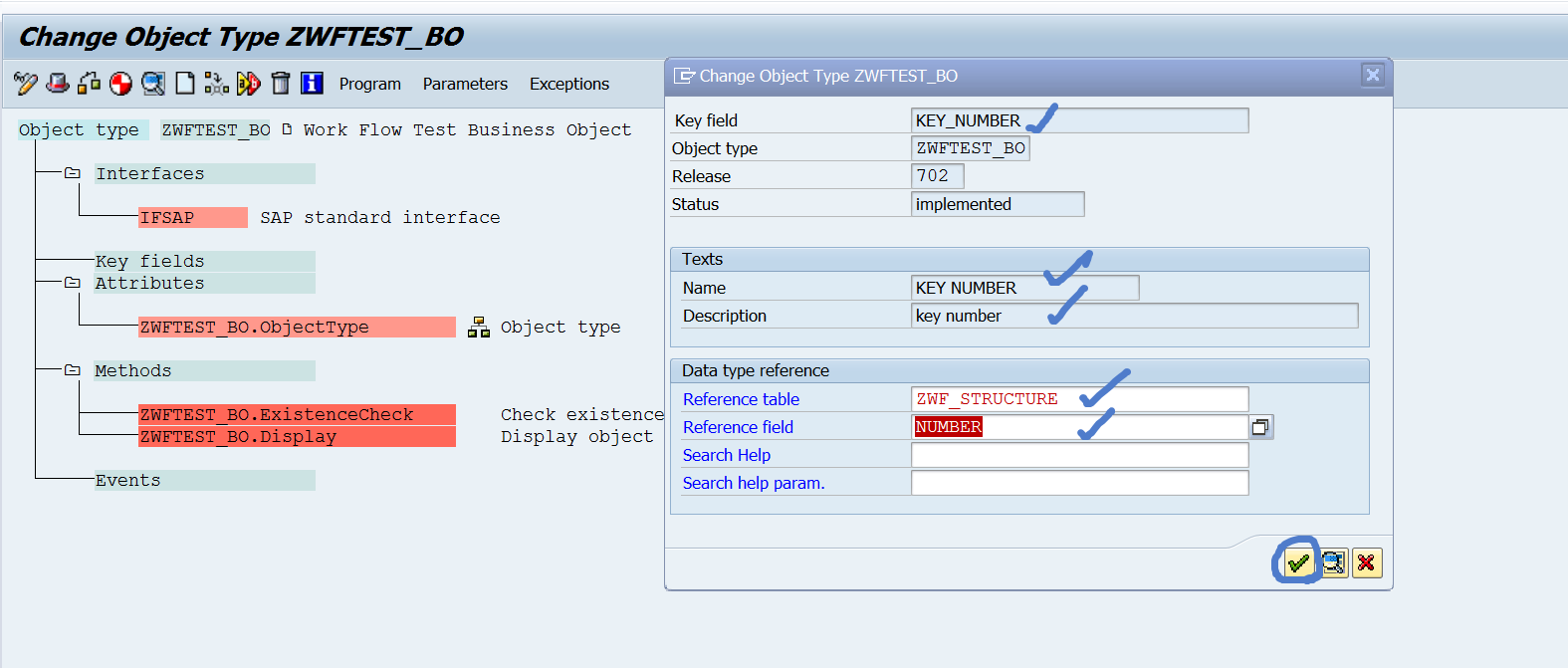The height and width of the screenshot is (668, 1568).
Task: Open the Exceptions toolbar button
Action: 569,85
